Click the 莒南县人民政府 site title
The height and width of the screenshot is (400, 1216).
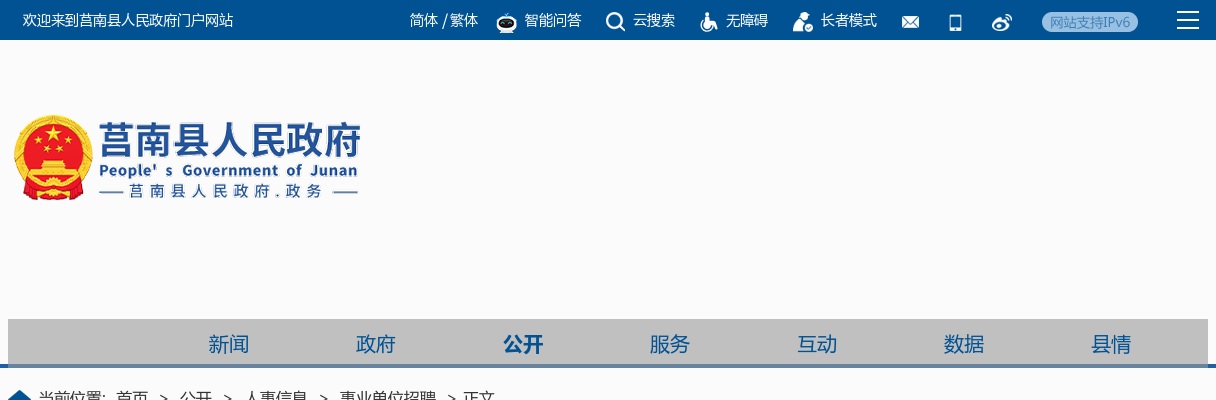pos(229,142)
